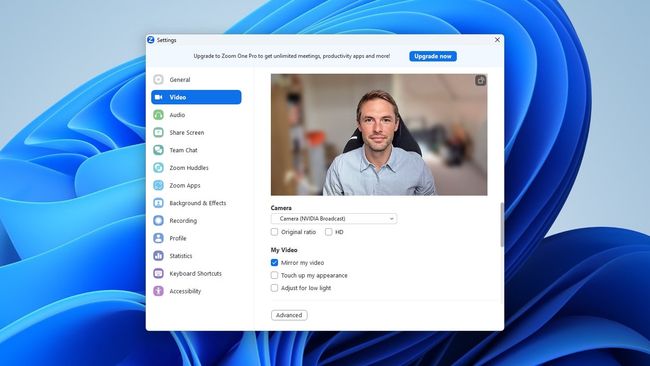Enable the HD checkbox
650x366 pixels.
pyautogui.click(x=329, y=232)
